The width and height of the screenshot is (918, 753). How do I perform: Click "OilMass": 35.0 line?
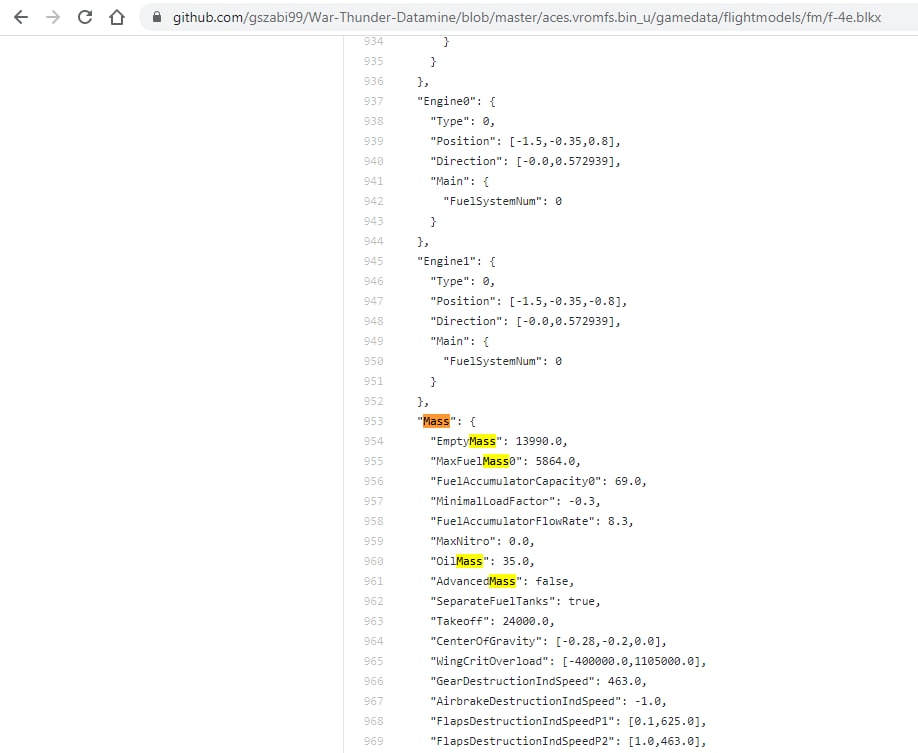click(482, 561)
